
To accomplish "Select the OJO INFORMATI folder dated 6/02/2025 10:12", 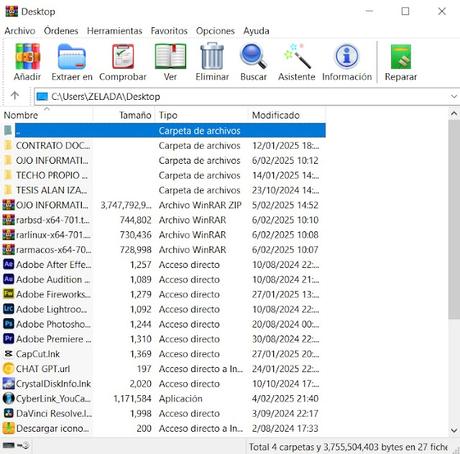I will [164, 160].
